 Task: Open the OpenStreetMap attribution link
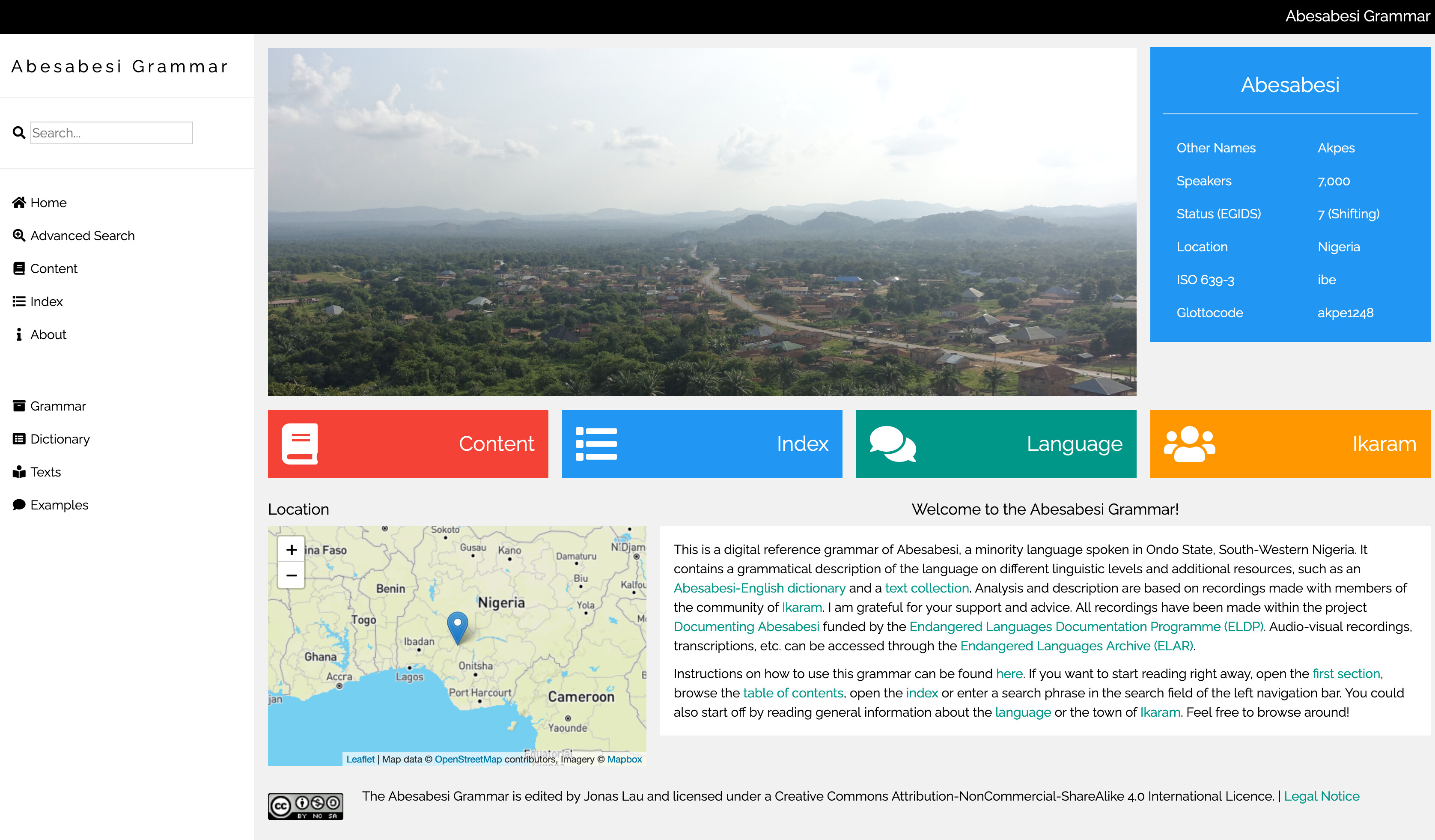(468, 760)
